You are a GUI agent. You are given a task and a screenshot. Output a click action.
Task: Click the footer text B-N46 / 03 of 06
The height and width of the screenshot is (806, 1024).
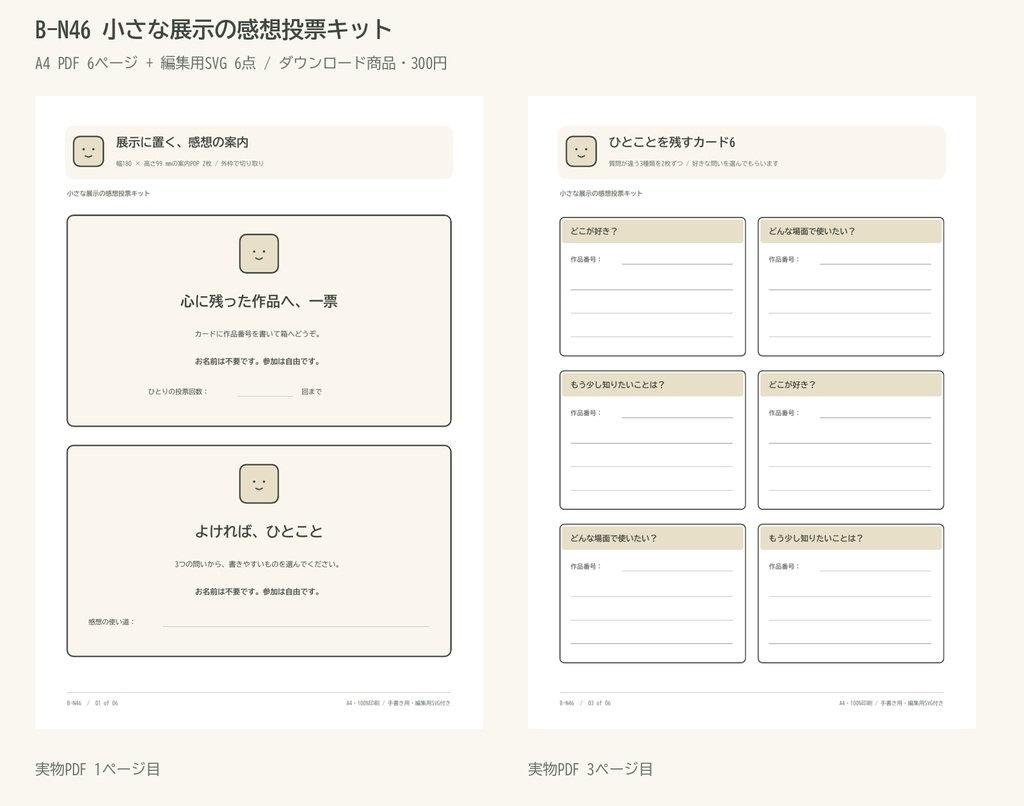click(x=585, y=703)
